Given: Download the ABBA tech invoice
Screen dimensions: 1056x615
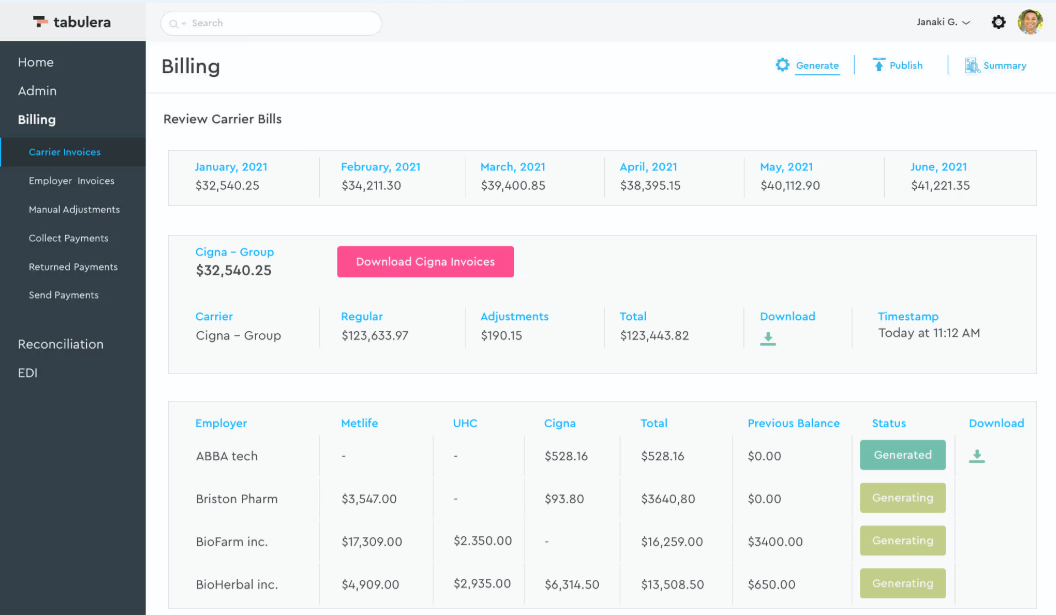Looking at the screenshot, I should pos(977,456).
